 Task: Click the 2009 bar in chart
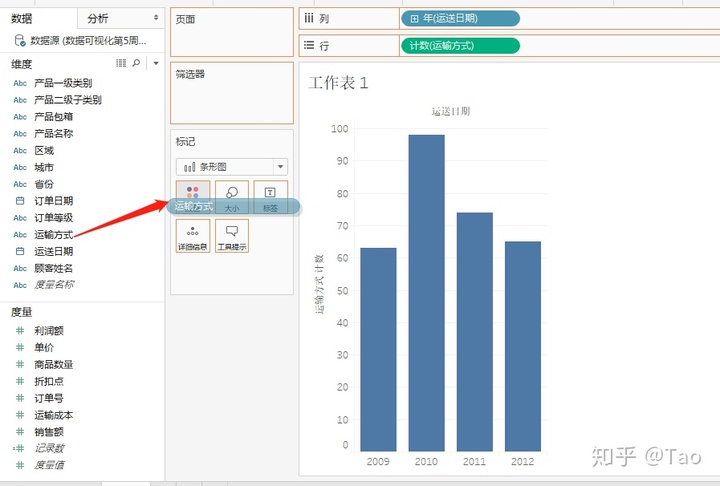pos(378,350)
